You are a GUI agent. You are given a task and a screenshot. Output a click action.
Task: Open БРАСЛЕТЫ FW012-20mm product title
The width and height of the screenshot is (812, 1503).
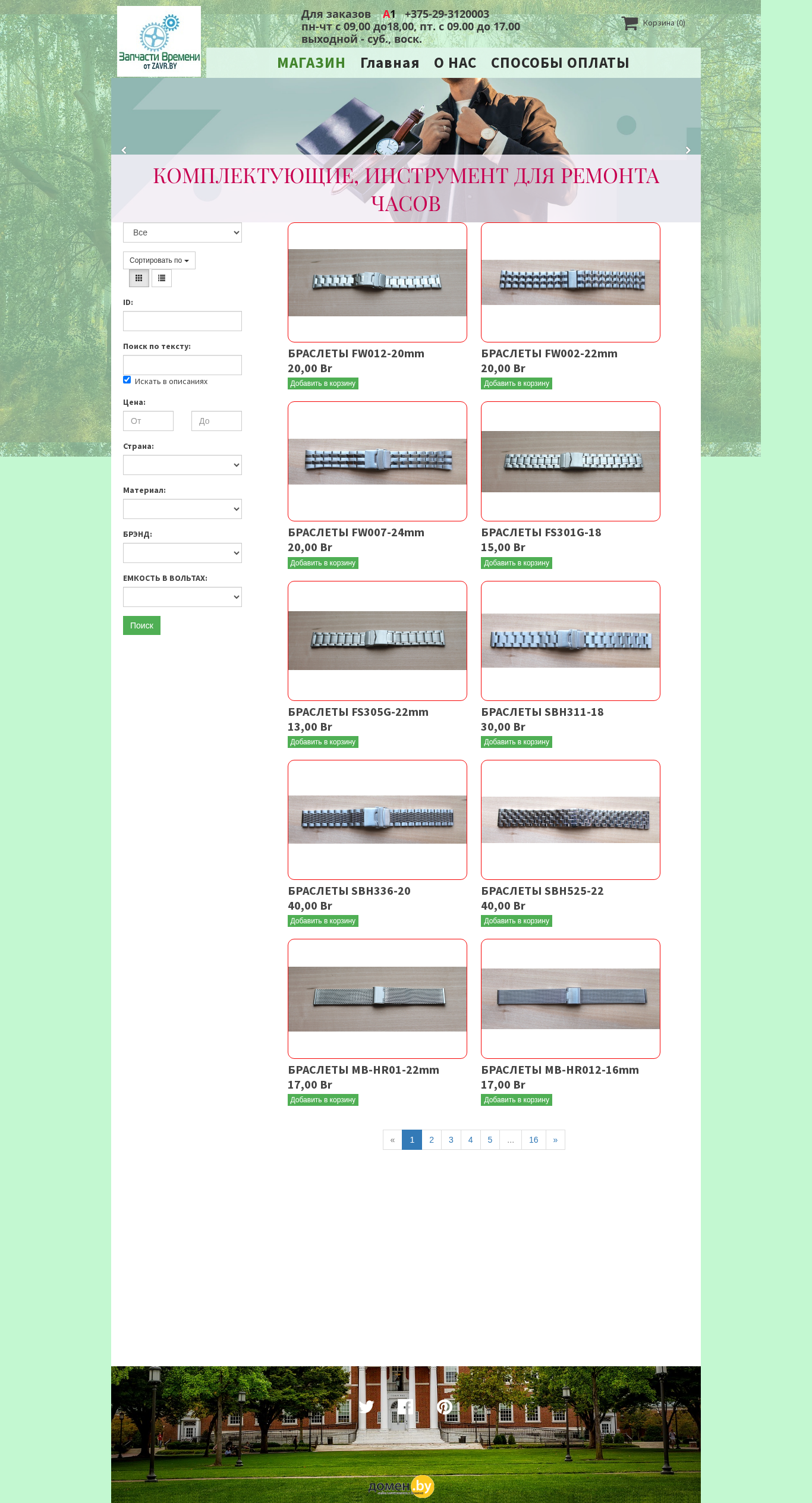pyautogui.click(x=356, y=354)
